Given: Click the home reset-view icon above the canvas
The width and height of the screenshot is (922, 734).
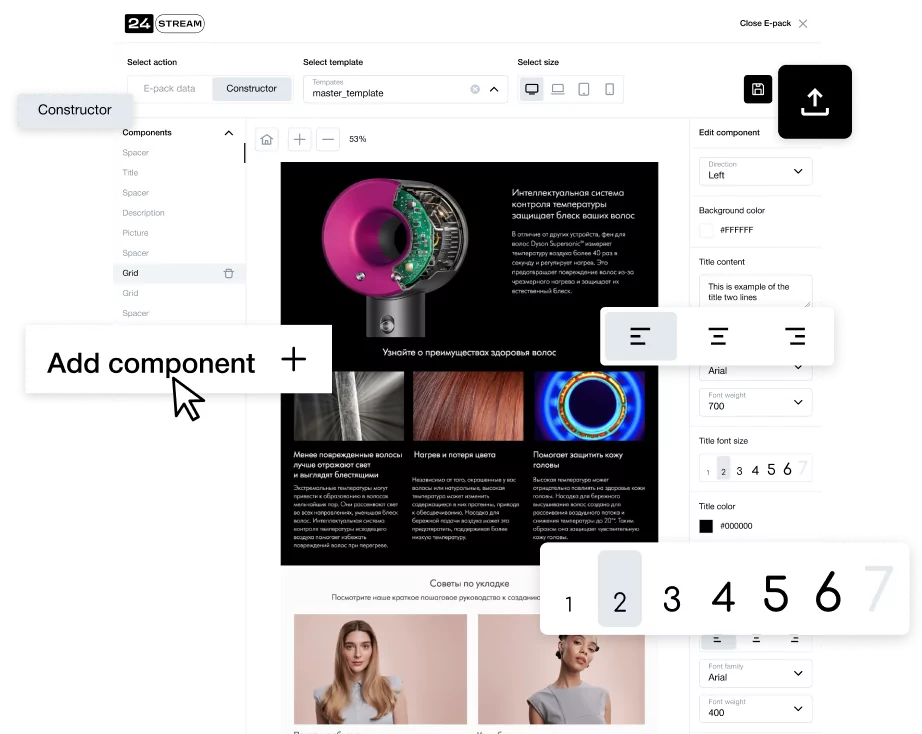Looking at the screenshot, I should (267, 139).
